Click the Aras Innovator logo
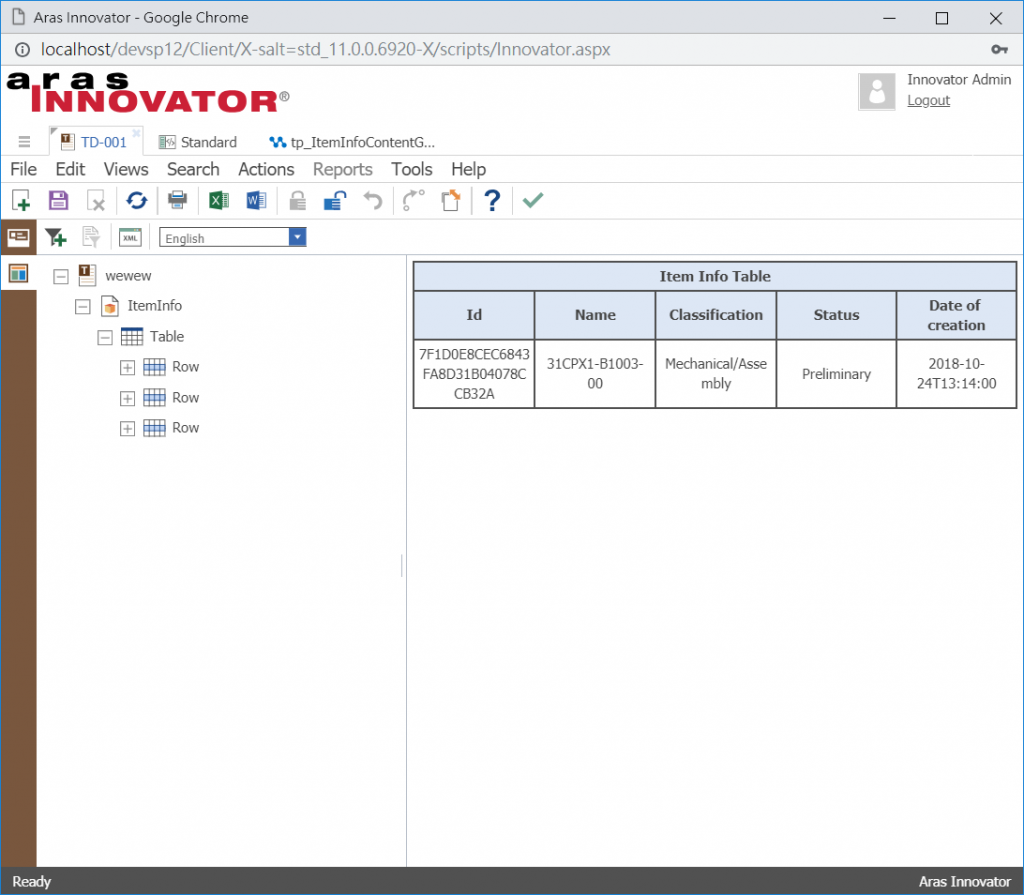 pyautogui.click(x=148, y=93)
